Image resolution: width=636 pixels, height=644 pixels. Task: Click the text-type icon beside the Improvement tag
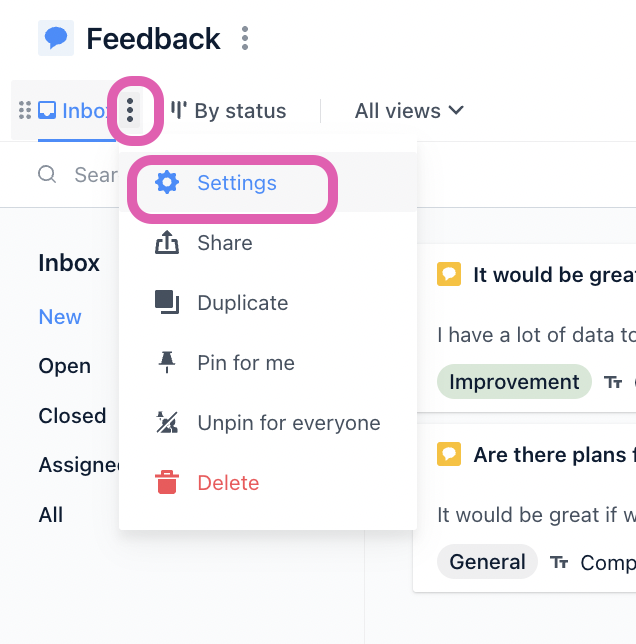coord(613,382)
